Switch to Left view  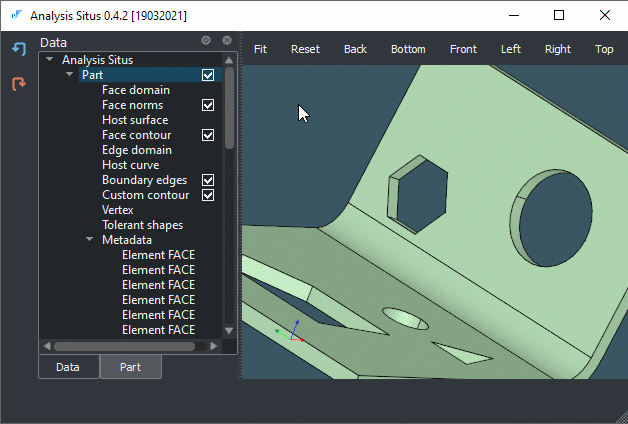pyautogui.click(x=511, y=49)
